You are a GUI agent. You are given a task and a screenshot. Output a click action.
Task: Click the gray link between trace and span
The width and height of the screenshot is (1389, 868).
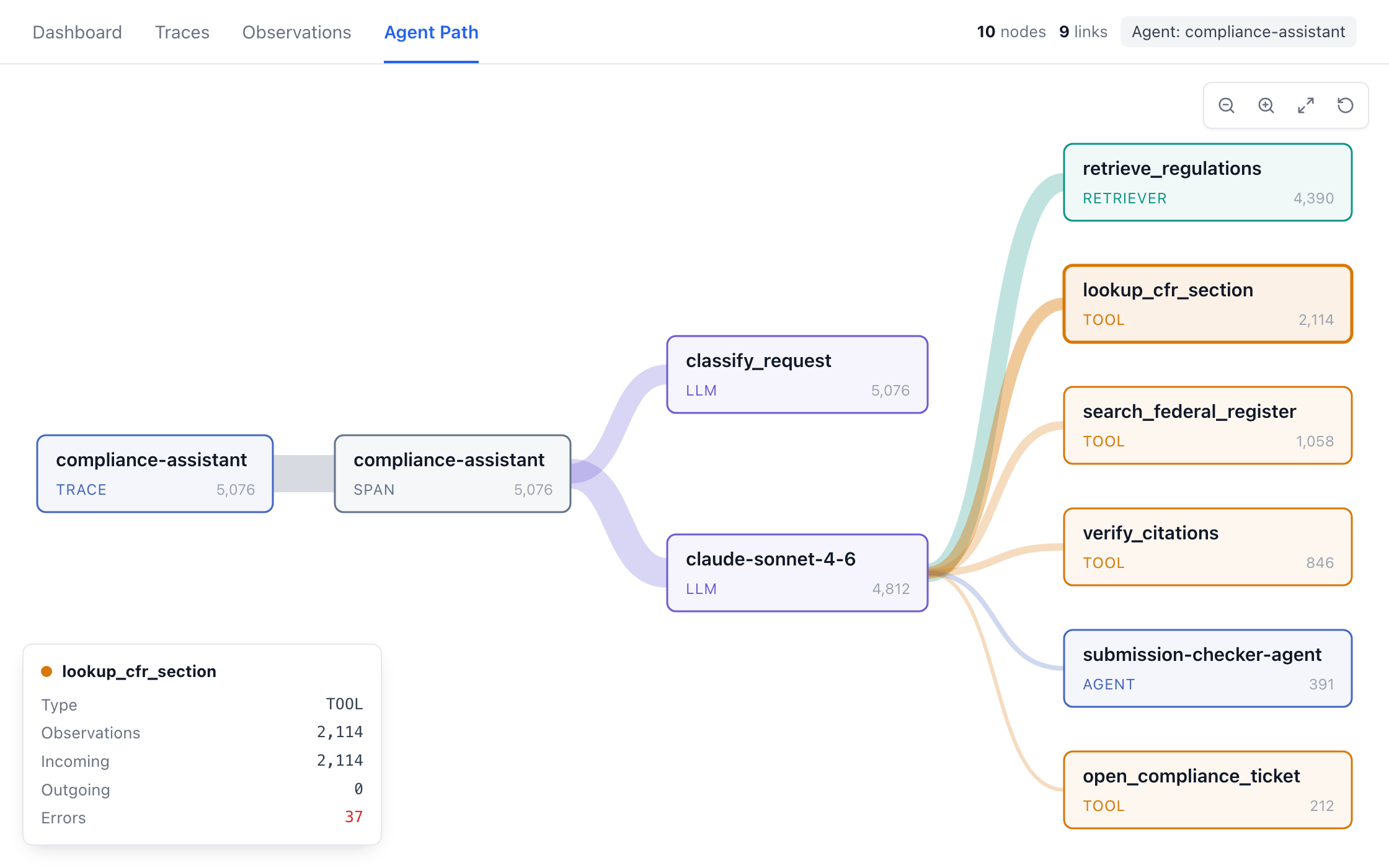(x=304, y=474)
